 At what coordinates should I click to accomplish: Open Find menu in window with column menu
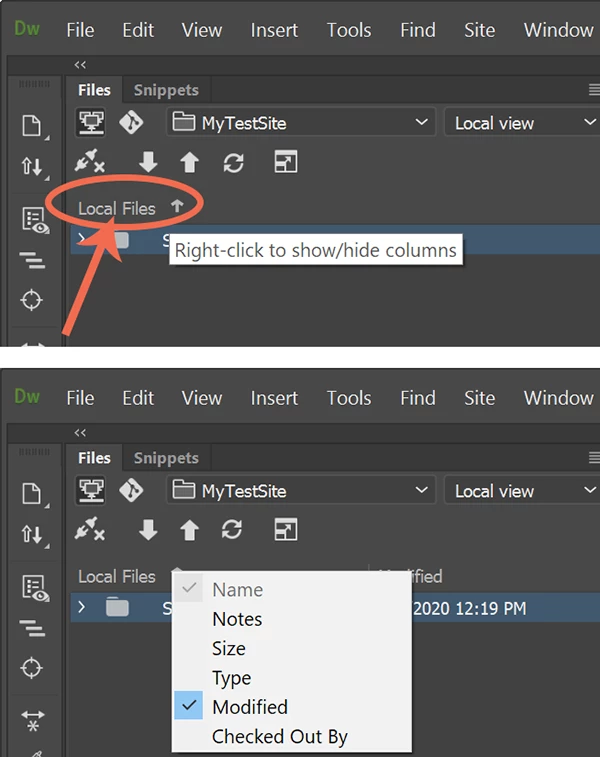click(x=418, y=398)
